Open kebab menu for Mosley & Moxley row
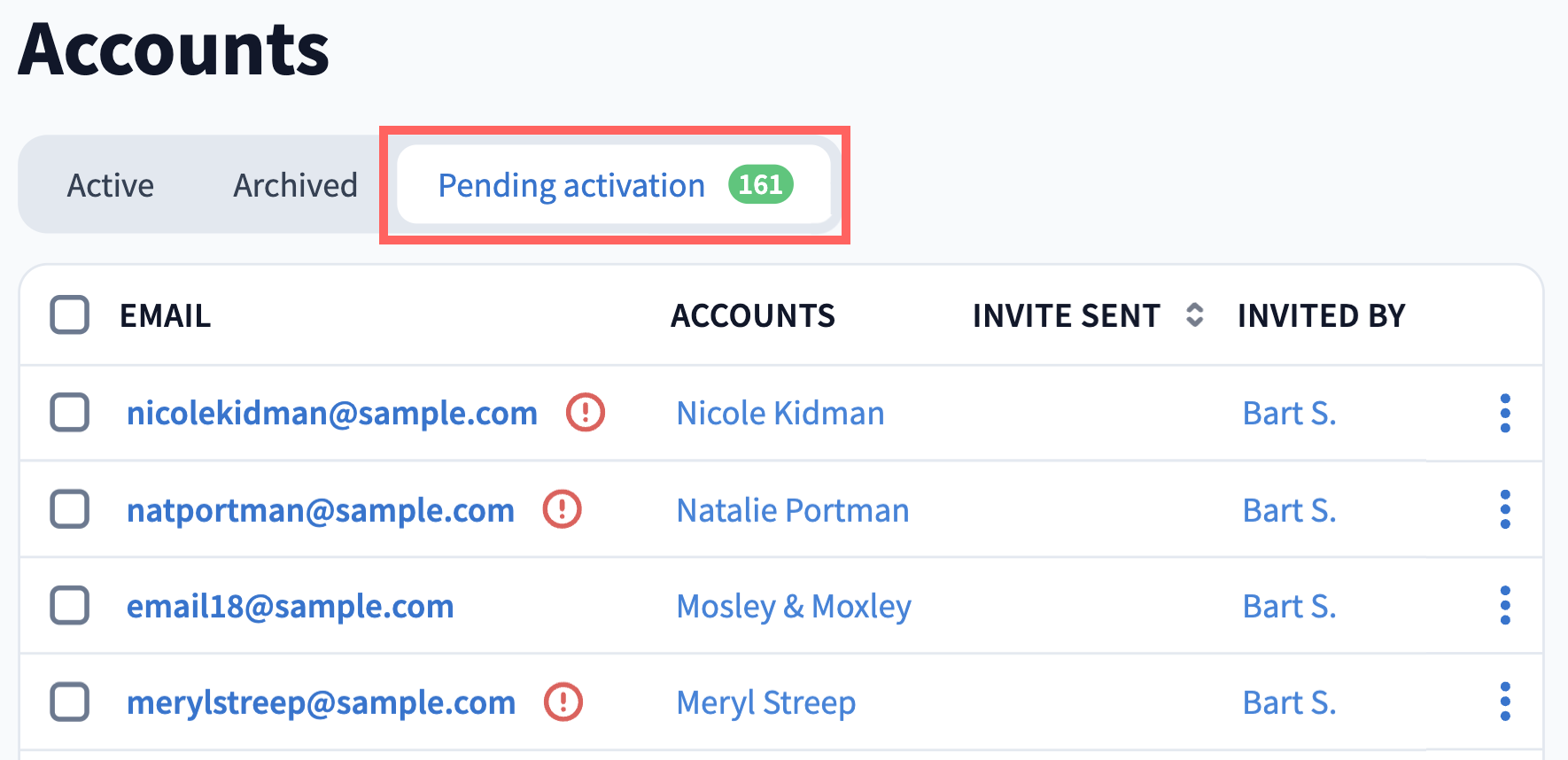The height and width of the screenshot is (760, 1568). pyautogui.click(x=1505, y=606)
